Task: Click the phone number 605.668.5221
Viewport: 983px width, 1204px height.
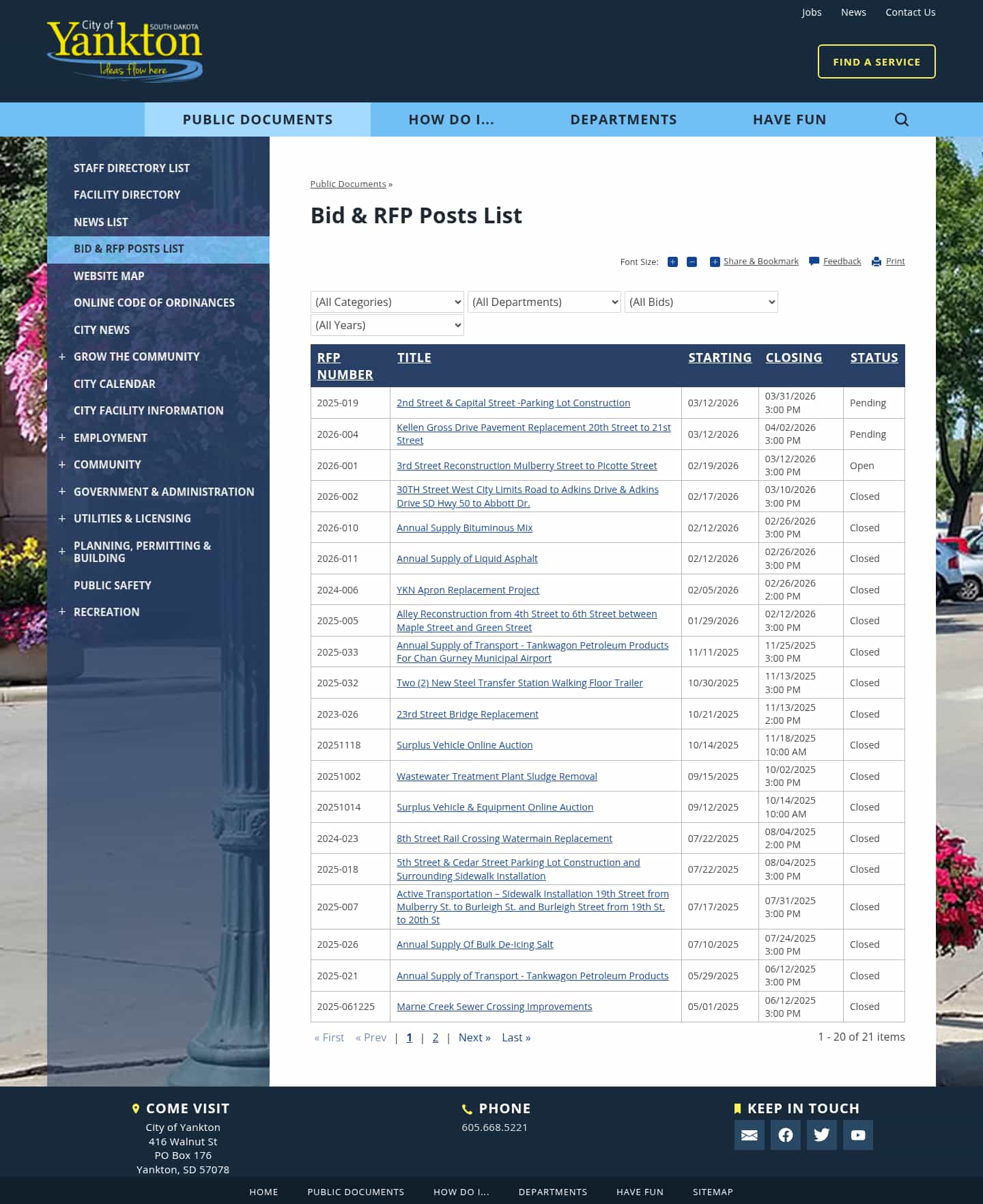Action: click(494, 1128)
